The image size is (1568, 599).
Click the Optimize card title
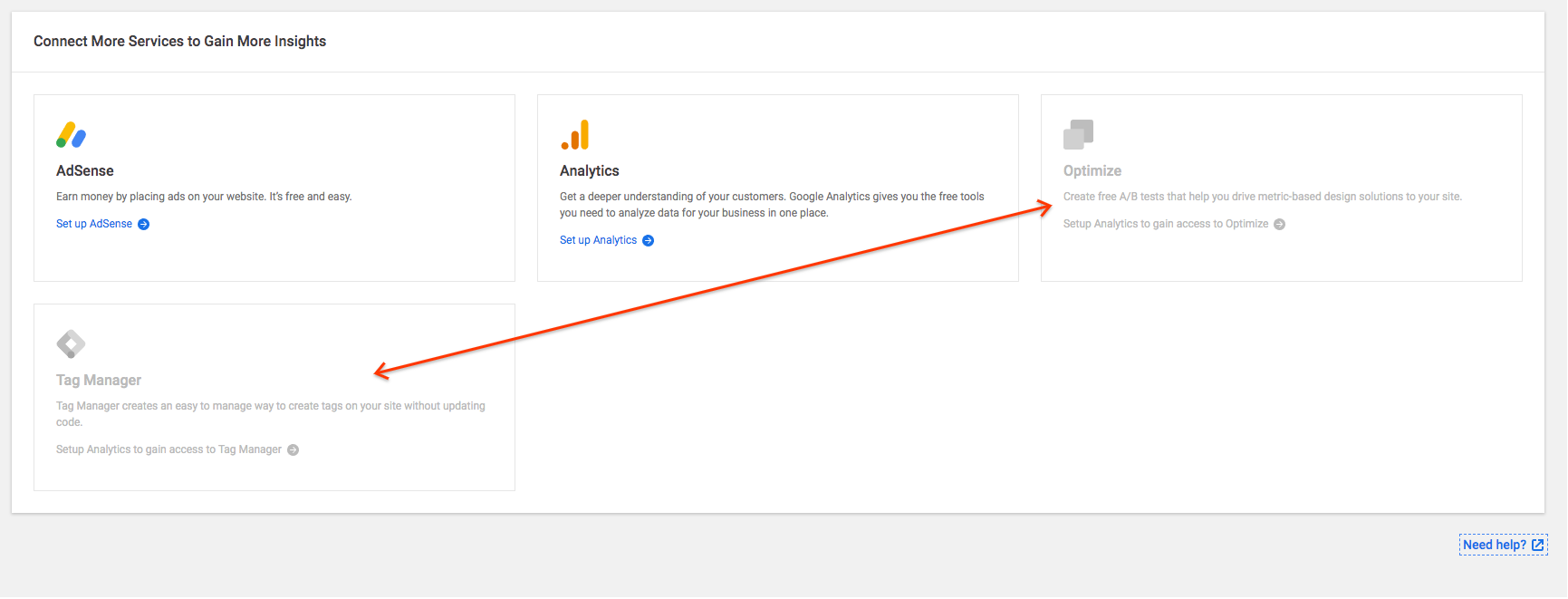[1092, 171]
